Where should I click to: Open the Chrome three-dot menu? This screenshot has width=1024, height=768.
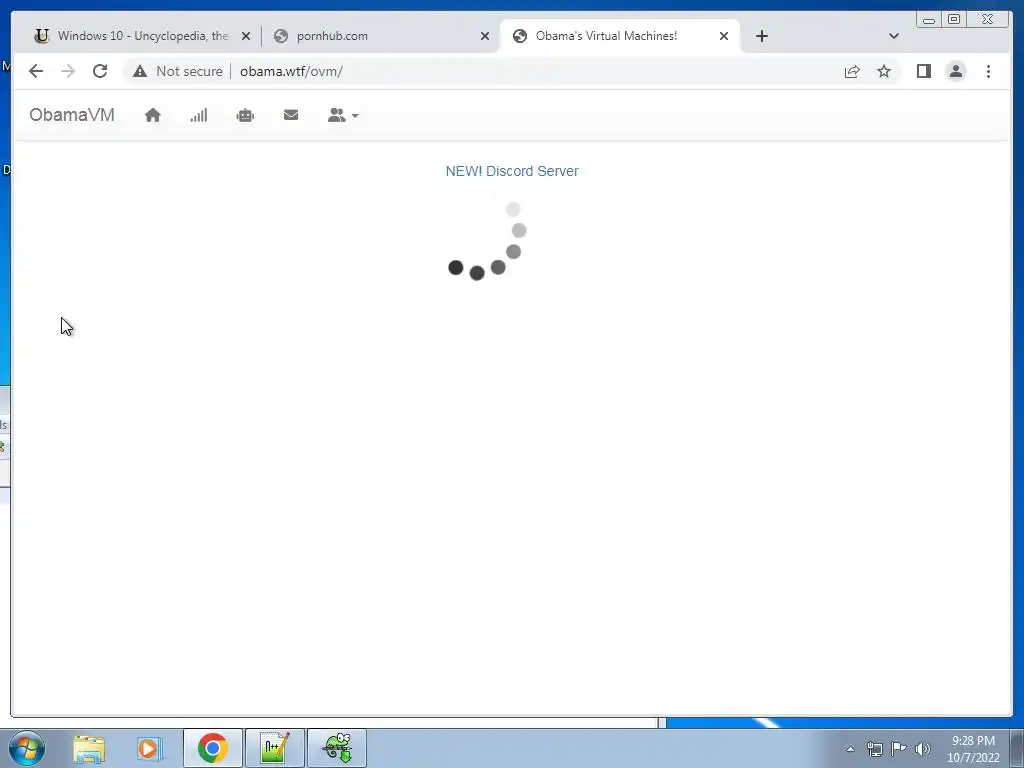point(988,71)
